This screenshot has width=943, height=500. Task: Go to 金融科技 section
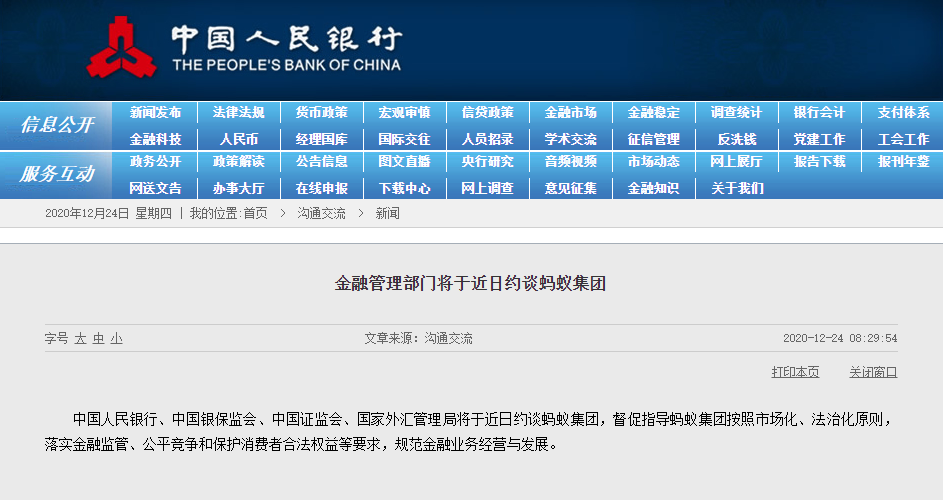point(155,140)
